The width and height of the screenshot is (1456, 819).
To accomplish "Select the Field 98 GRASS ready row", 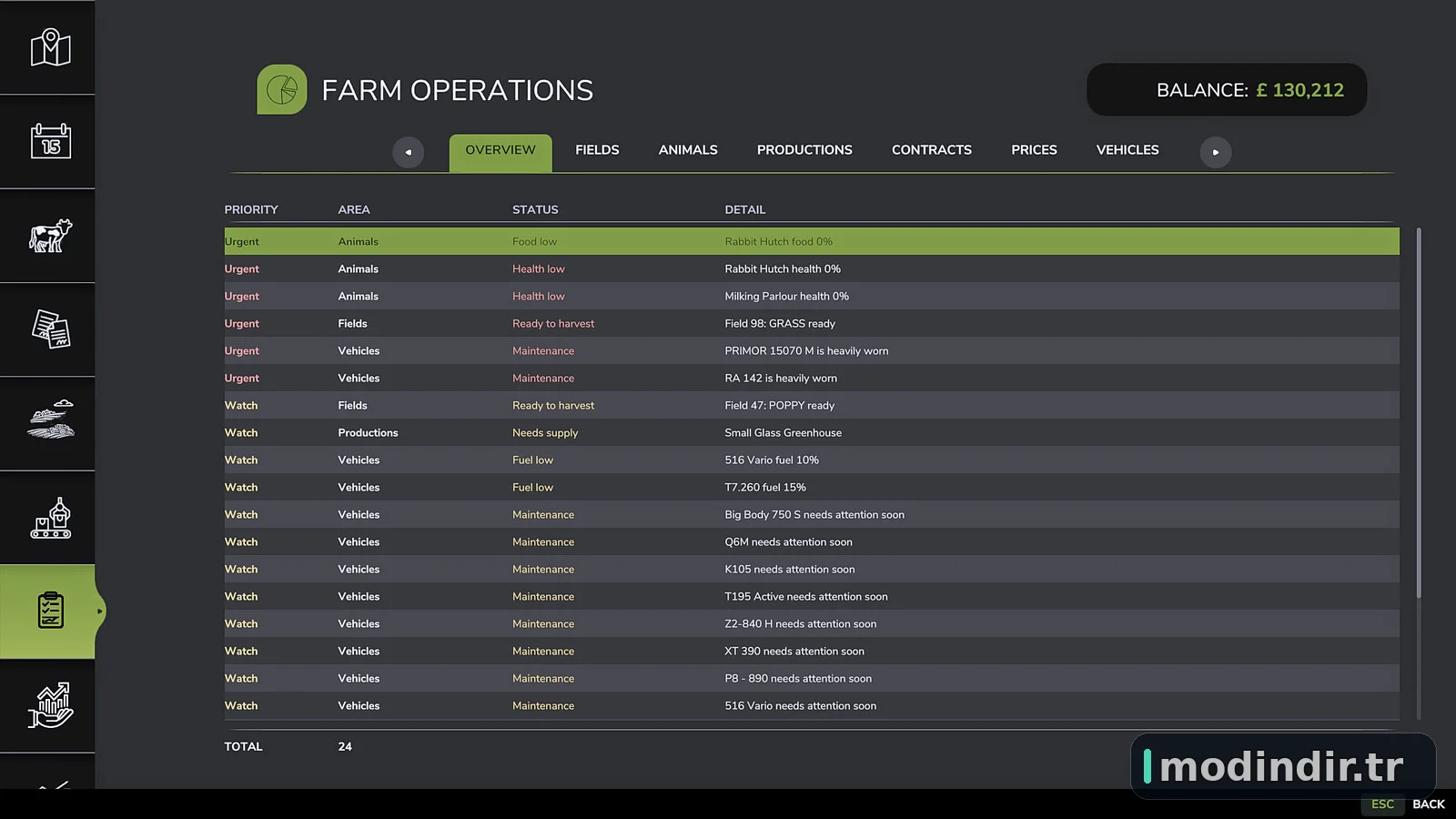I will pyautogui.click(x=812, y=323).
